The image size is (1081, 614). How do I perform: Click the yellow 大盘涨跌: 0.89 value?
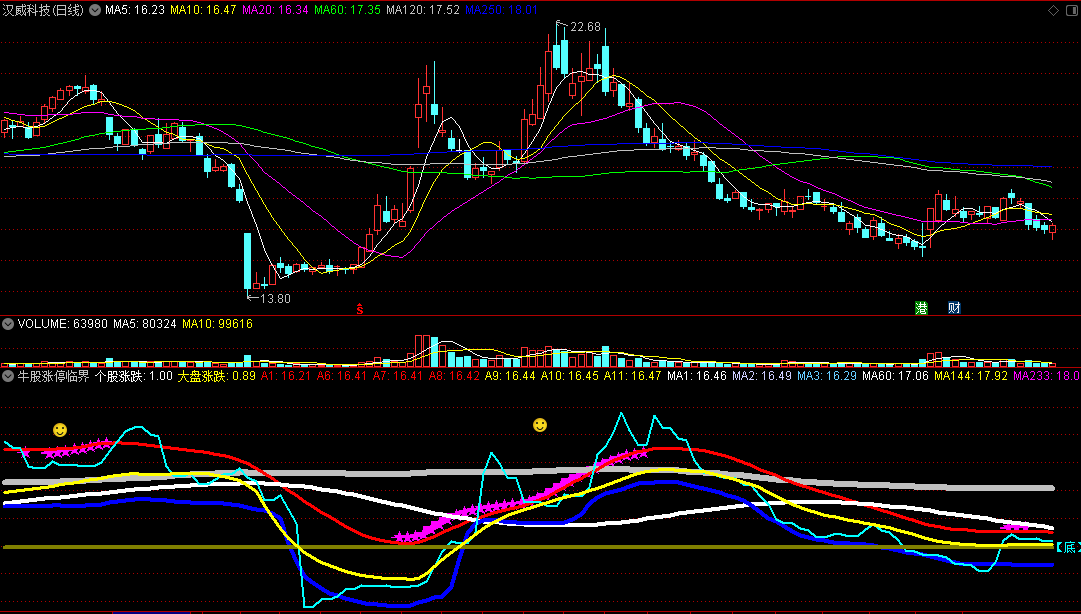click(x=217, y=376)
